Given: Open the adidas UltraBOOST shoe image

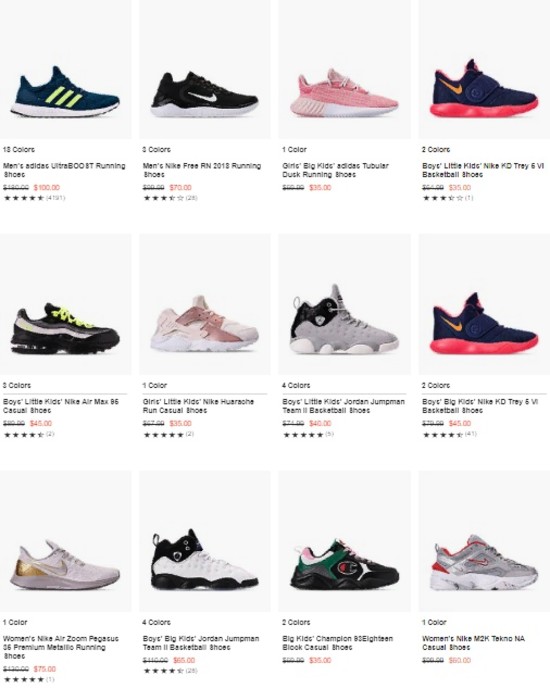Looking at the screenshot, I should pos(65,69).
